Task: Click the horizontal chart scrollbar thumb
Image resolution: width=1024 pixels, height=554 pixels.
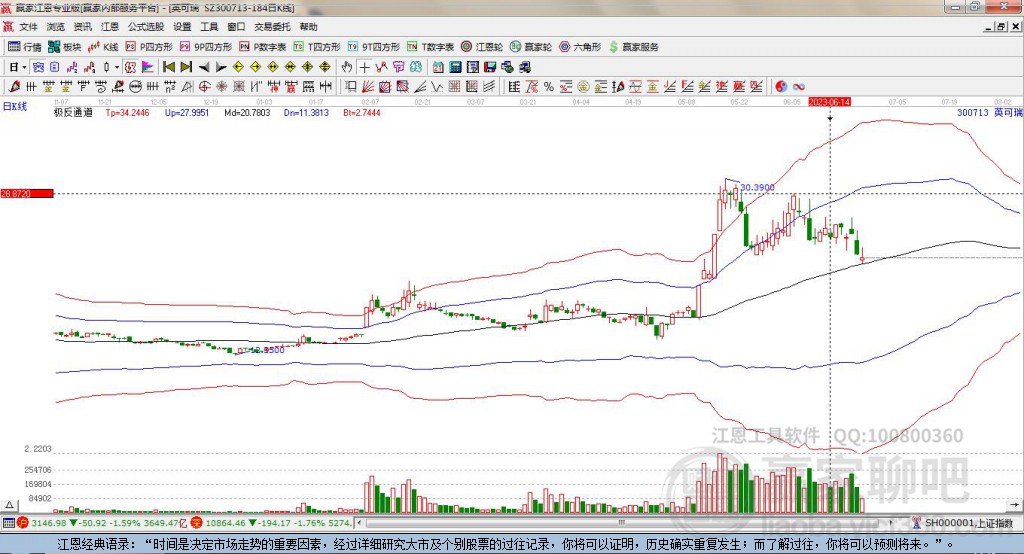Action: [622, 523]
